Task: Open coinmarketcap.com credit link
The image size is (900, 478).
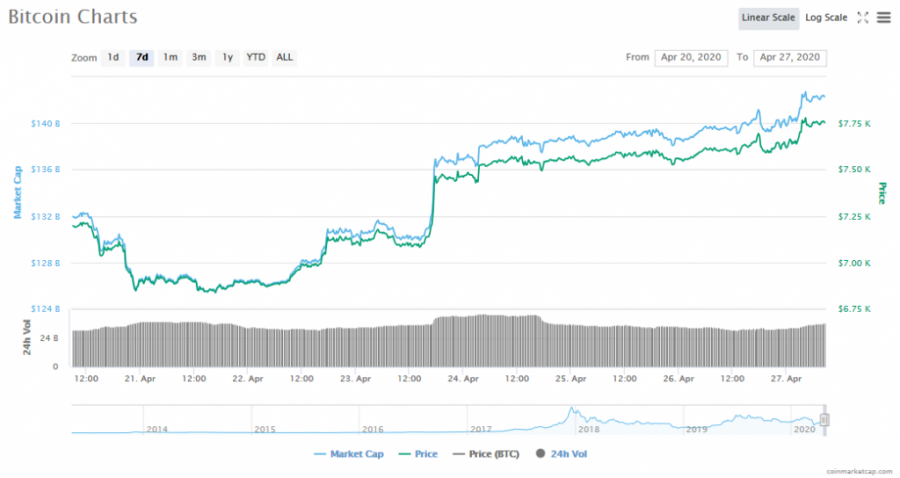Action: pyautogui.click(x=859, y=471)
